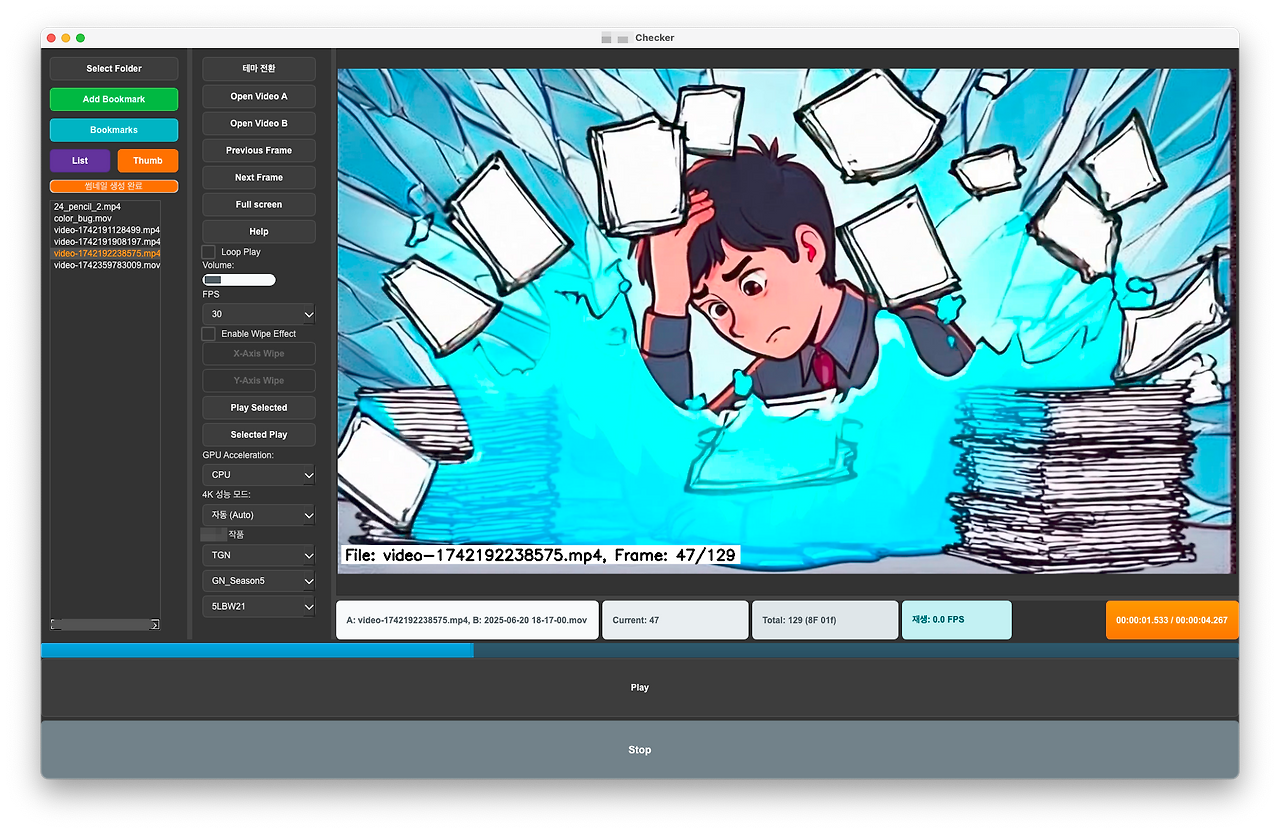Click the blue playback progress bar
The width and height of the screenshot is (1280, 833).
tap(640, 650)
